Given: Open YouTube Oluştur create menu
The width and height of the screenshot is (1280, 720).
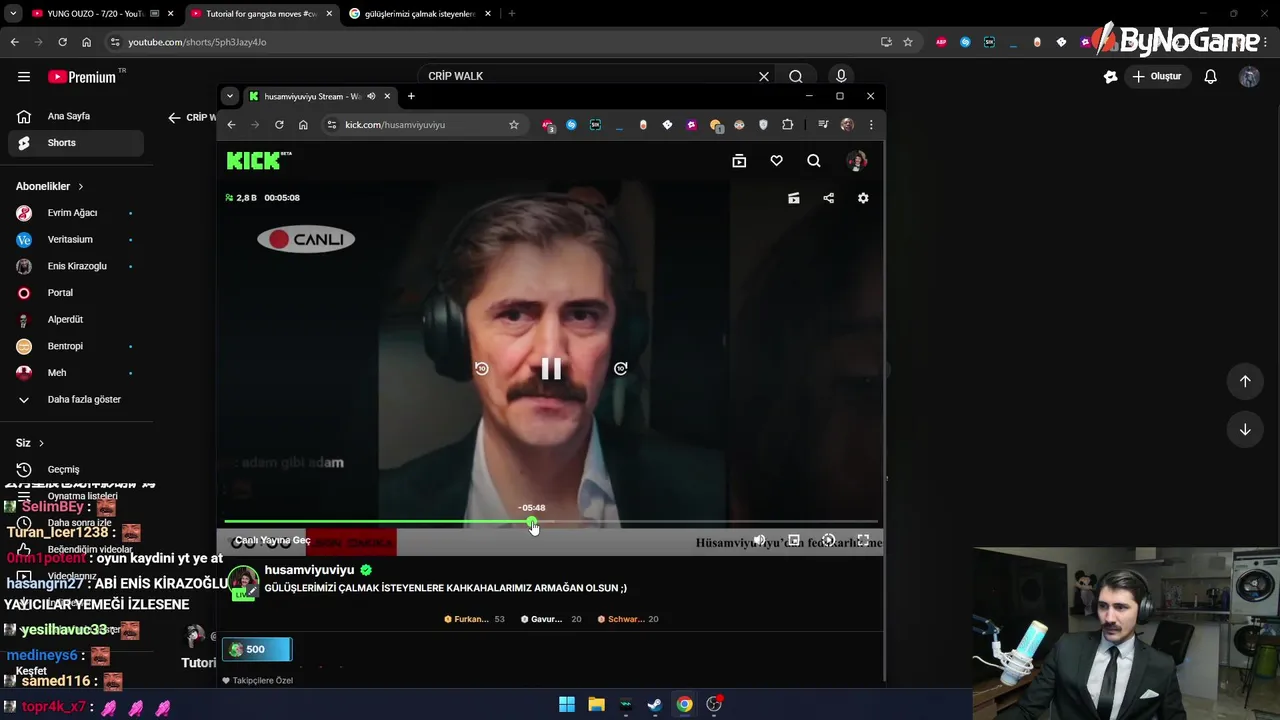Looking at the screenshot, I should pyautogui.click(x=1157, y=77).
